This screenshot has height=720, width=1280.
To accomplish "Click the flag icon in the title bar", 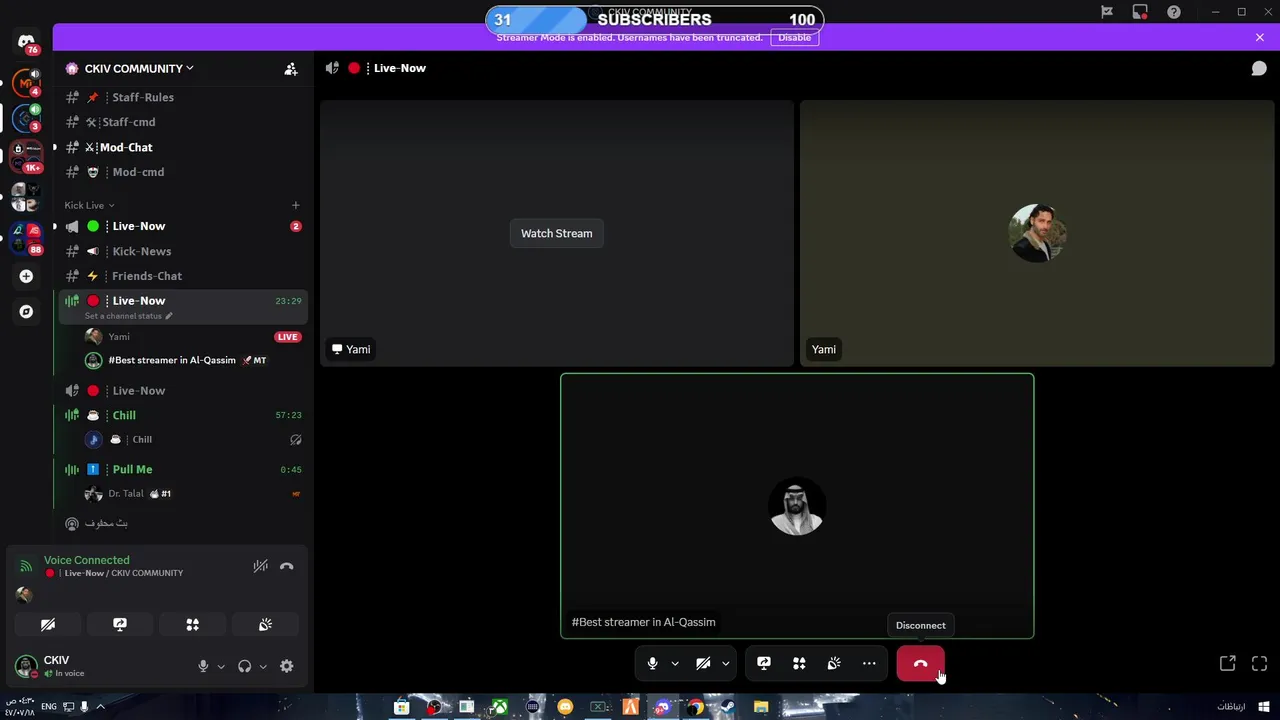I will (x=1107, y=12).
